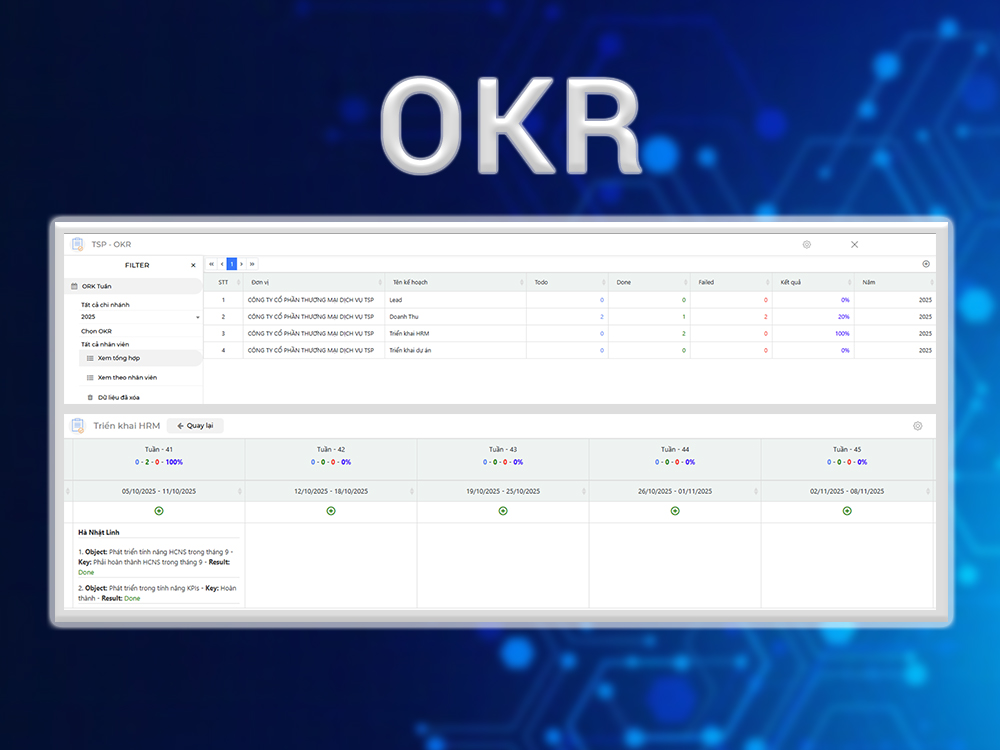Click the add record icon above the Năm column

926,263
